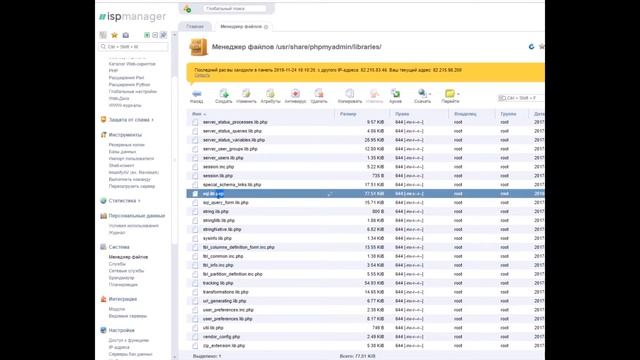This screenshot has height=360, width=640.
Task: Sort by the Размер column header
Action: click(x=348, y=114)
